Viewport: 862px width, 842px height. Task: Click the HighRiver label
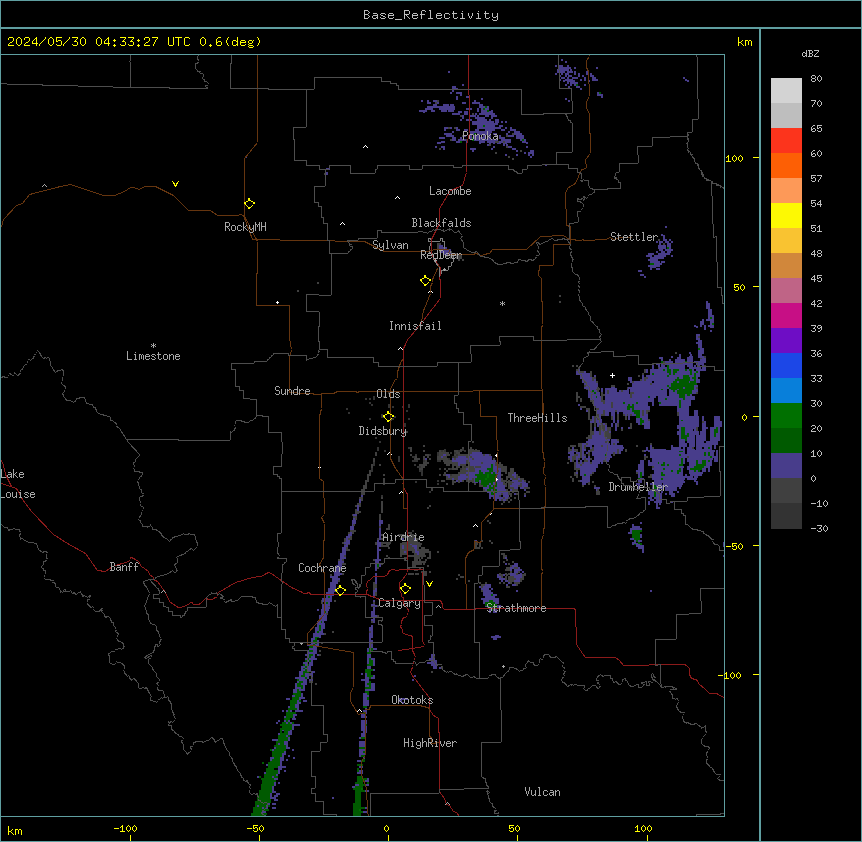(430, 743)
